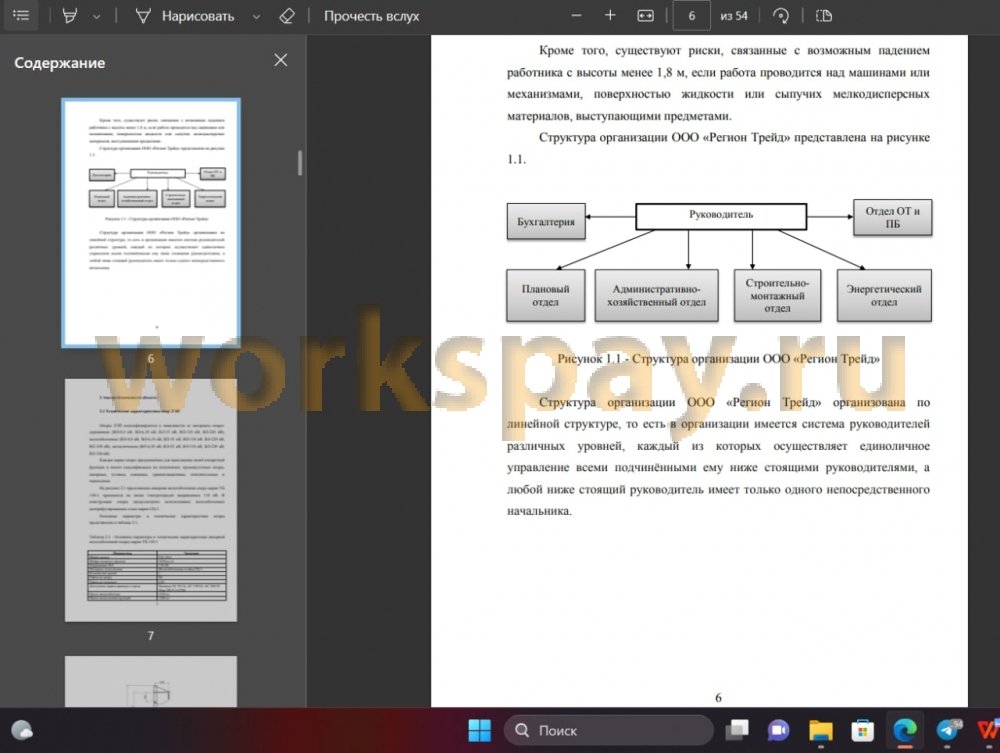Click the Отдел ОТ и ПБ box
Image resolution: width=1000 pixels, height=753 pixels.
pyautogui.click(x=892, y=217)
